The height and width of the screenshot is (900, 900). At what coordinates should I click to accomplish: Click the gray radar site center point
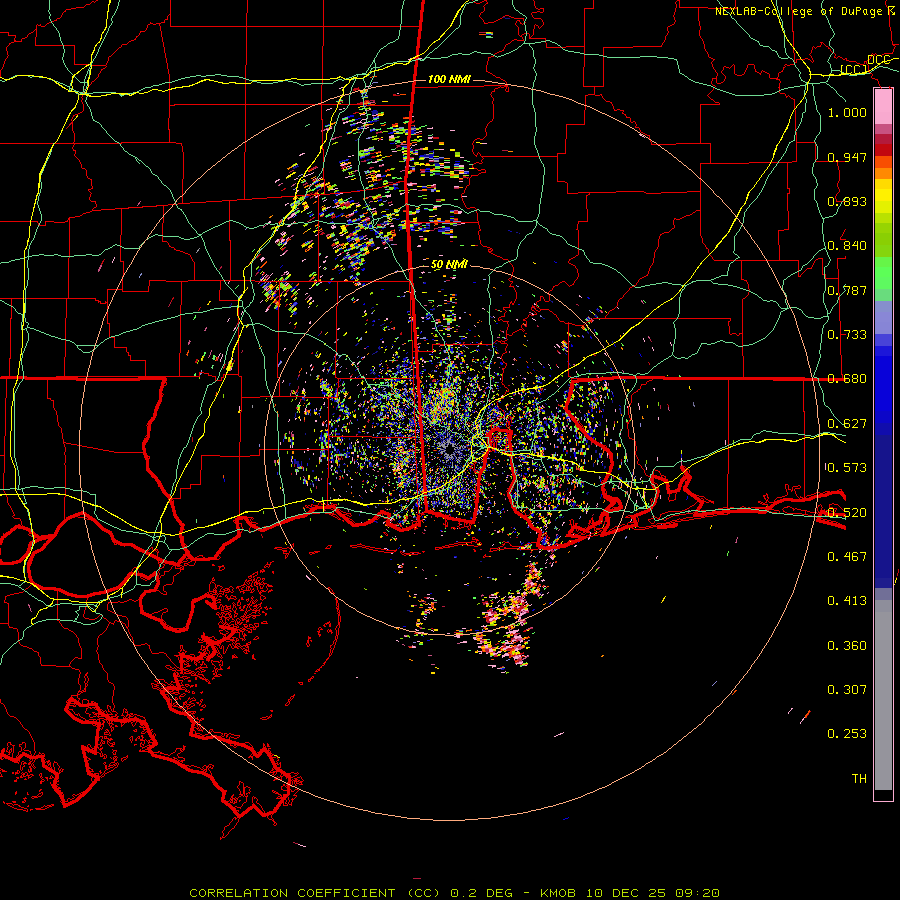pyautogui.click(x=448, y=448)
